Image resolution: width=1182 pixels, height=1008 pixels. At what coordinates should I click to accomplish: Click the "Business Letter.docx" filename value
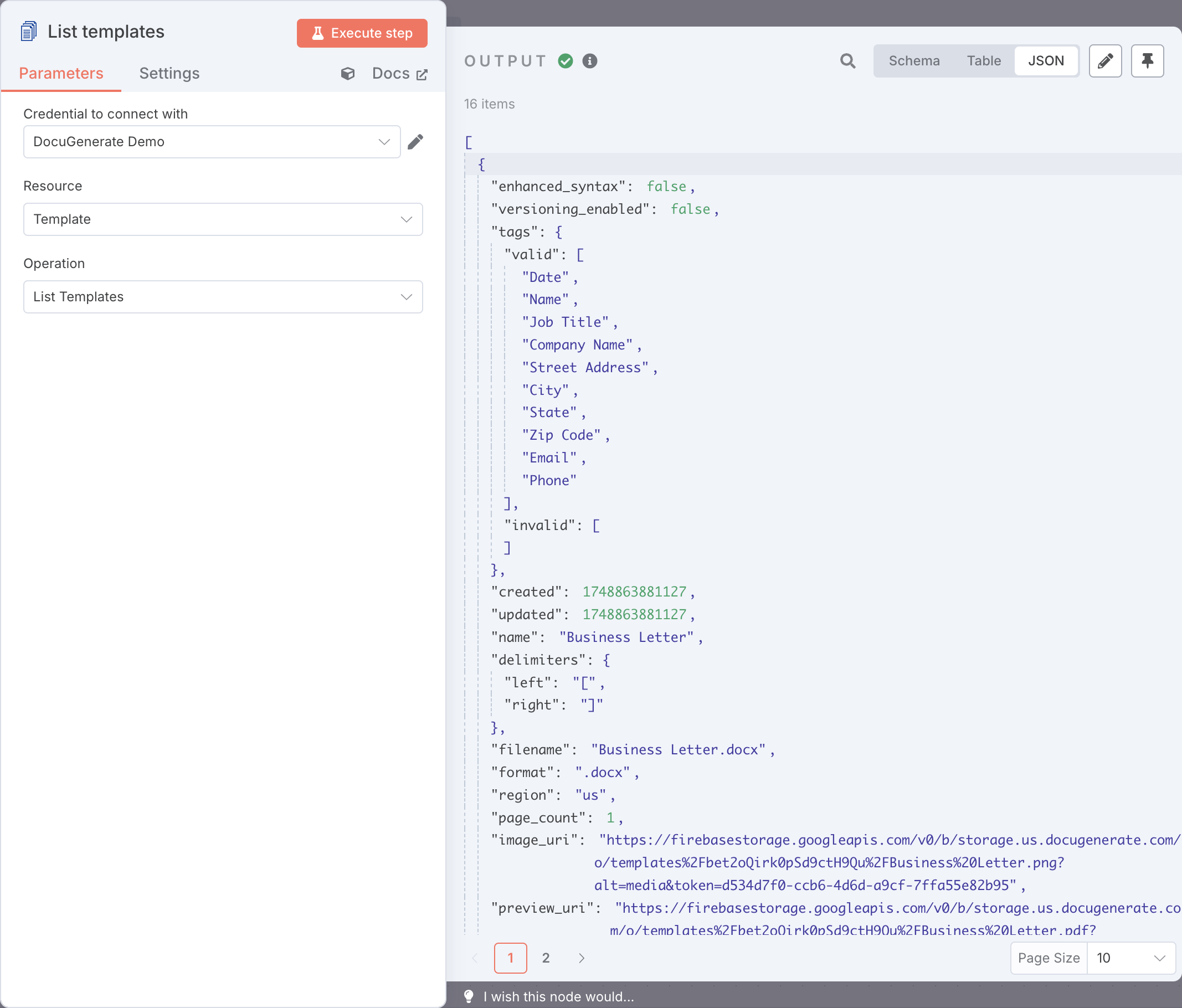(679, 749)
